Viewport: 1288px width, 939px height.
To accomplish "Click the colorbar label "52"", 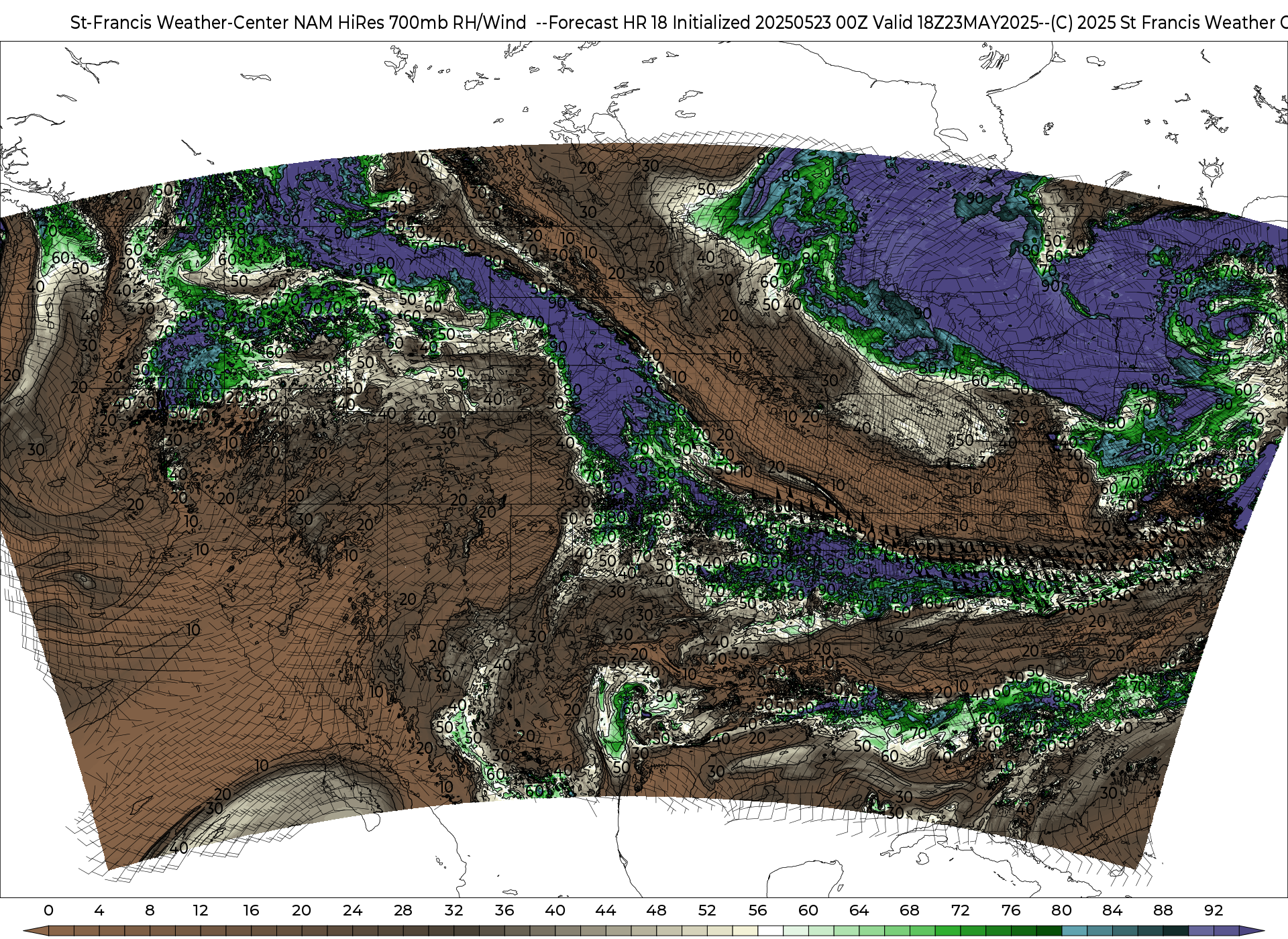I will [x=707, y=910].
